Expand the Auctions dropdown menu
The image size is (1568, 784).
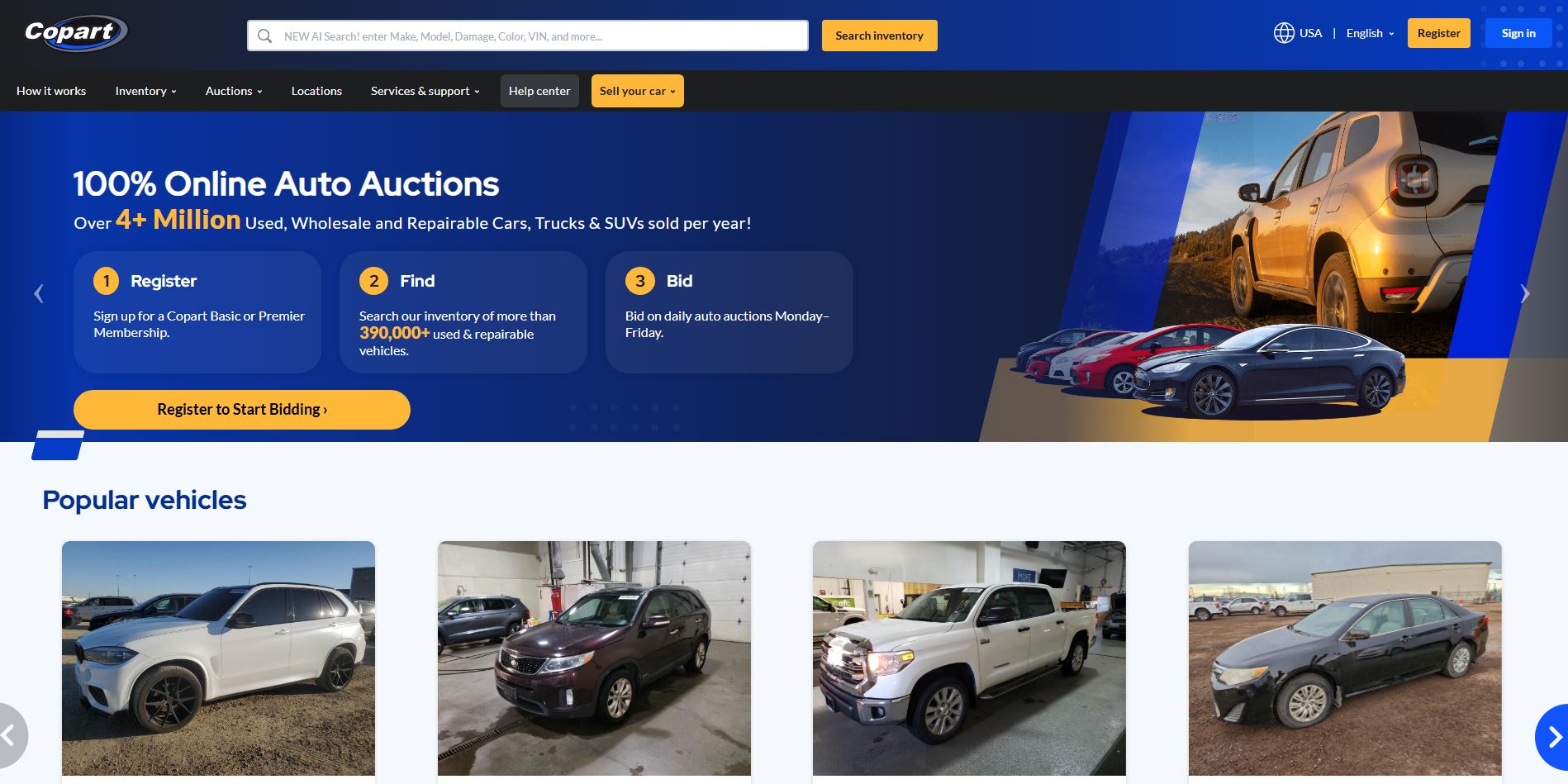tap(234, 91)
